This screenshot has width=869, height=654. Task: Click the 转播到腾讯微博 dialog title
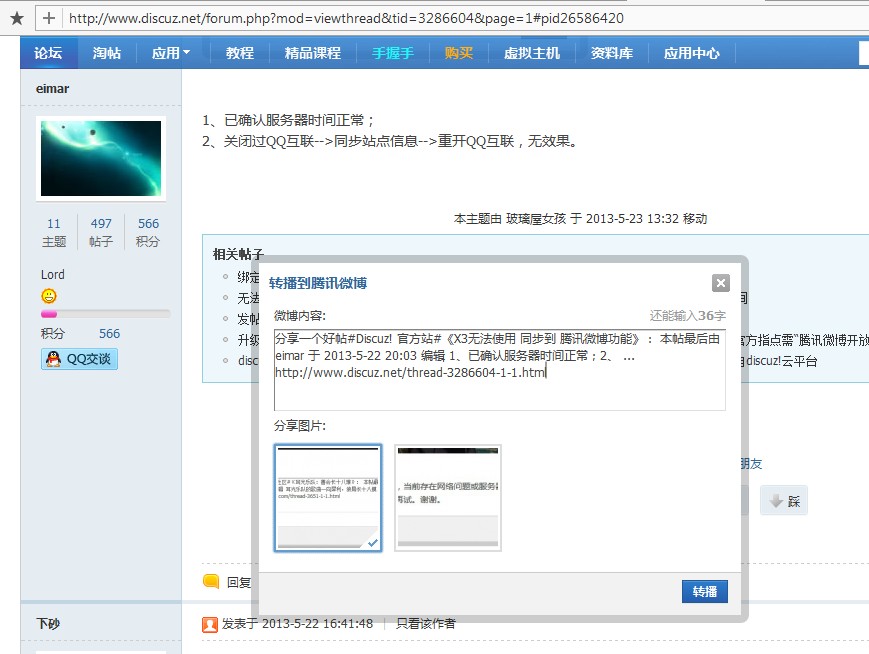(x=318, y=283)
